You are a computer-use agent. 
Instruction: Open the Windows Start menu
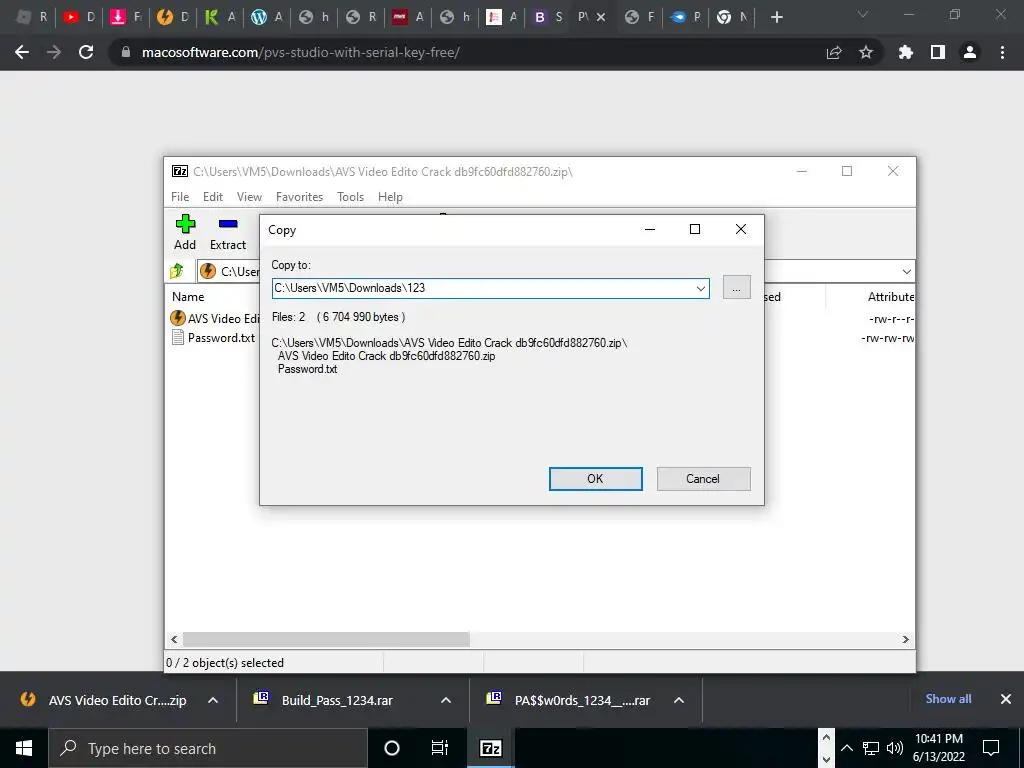[x=24, y=748]
